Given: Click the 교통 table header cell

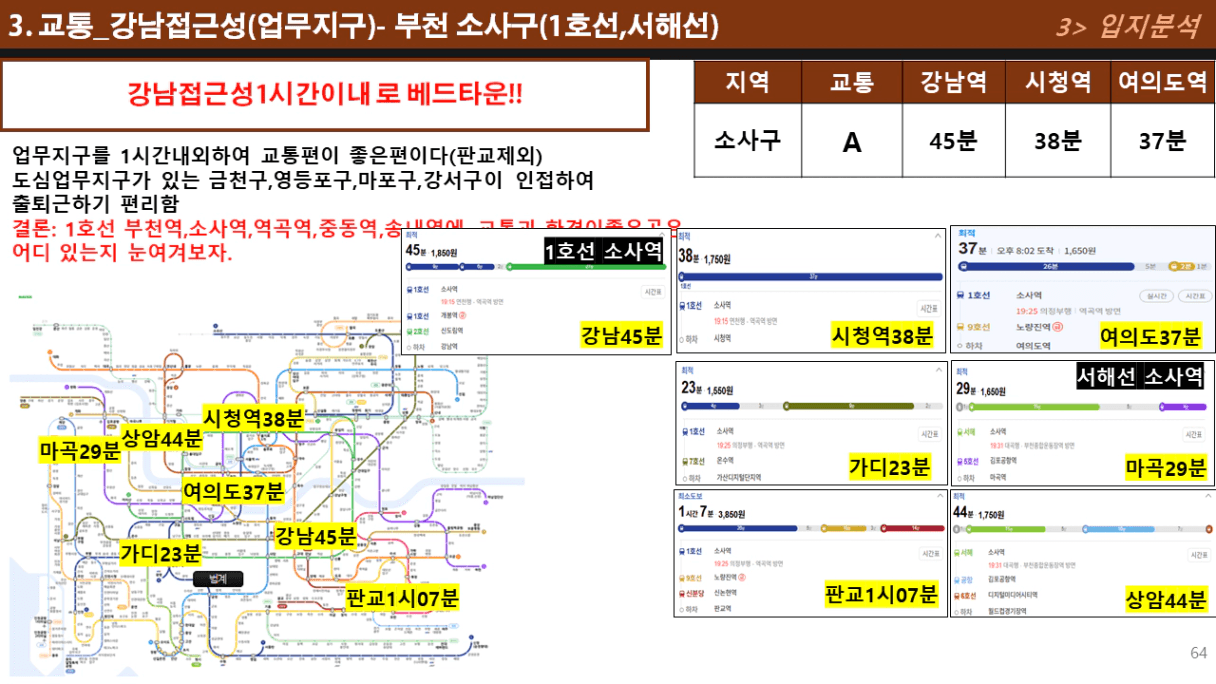Looking at the screenshot, I should click(x=851, y=81).
